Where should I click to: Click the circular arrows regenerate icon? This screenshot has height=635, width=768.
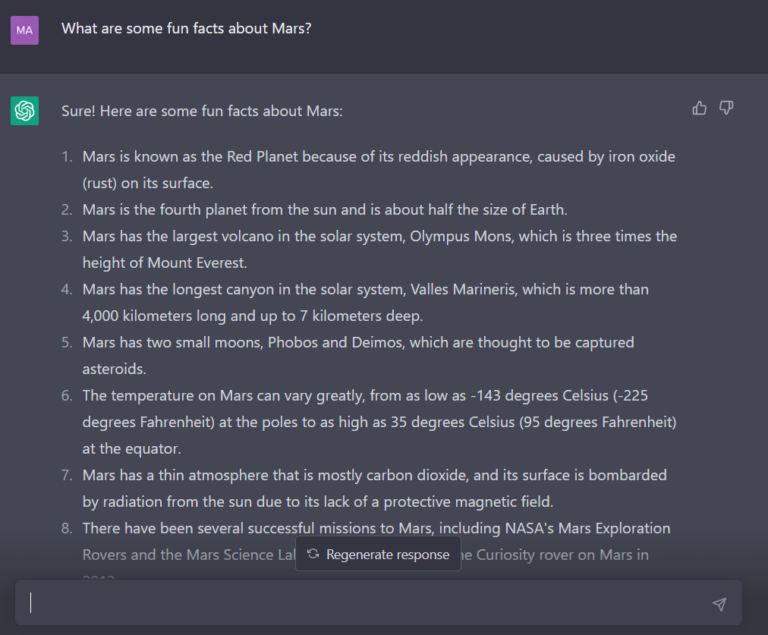(313, 554)
